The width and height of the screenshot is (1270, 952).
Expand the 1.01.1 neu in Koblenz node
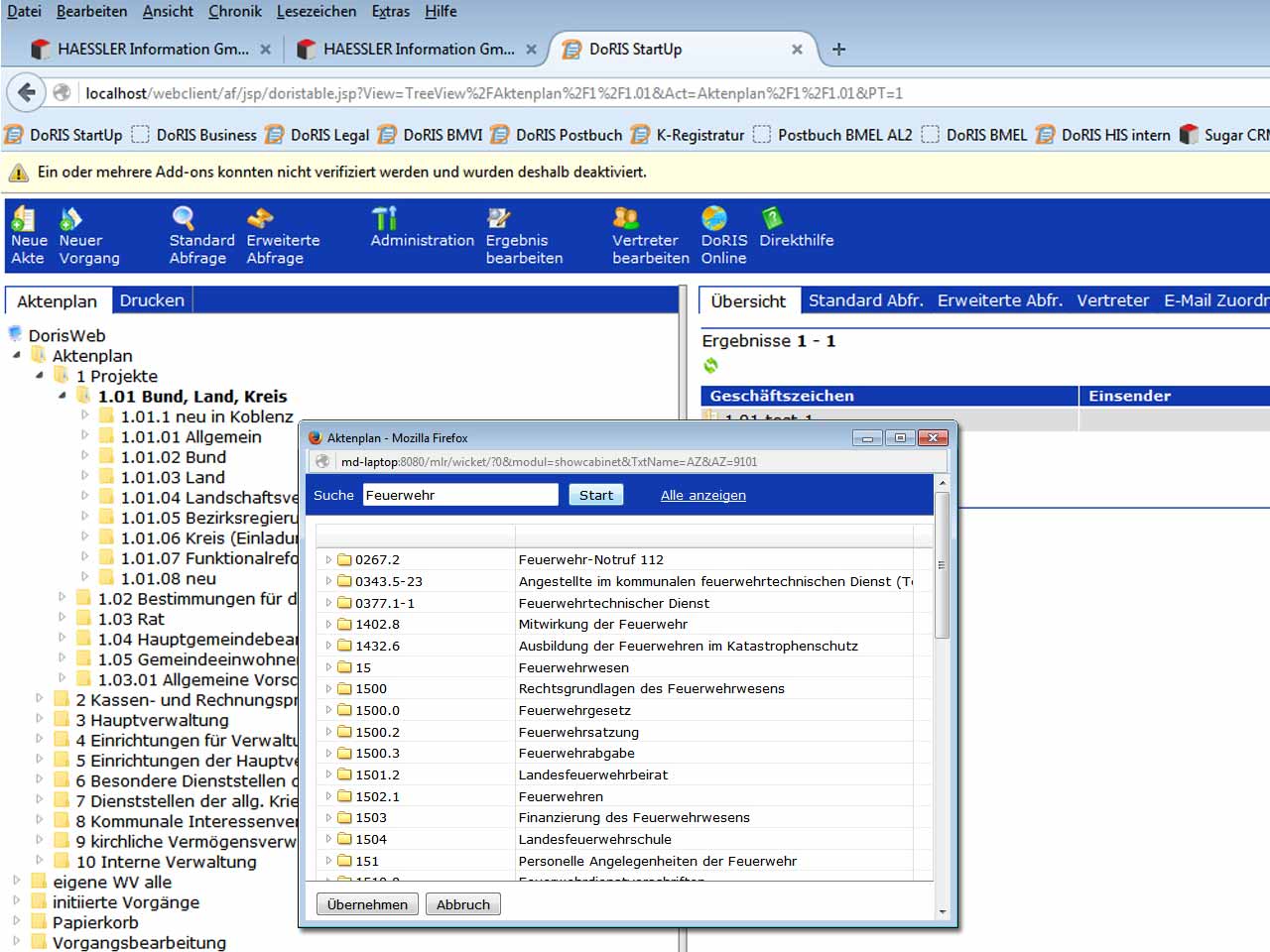85,416
